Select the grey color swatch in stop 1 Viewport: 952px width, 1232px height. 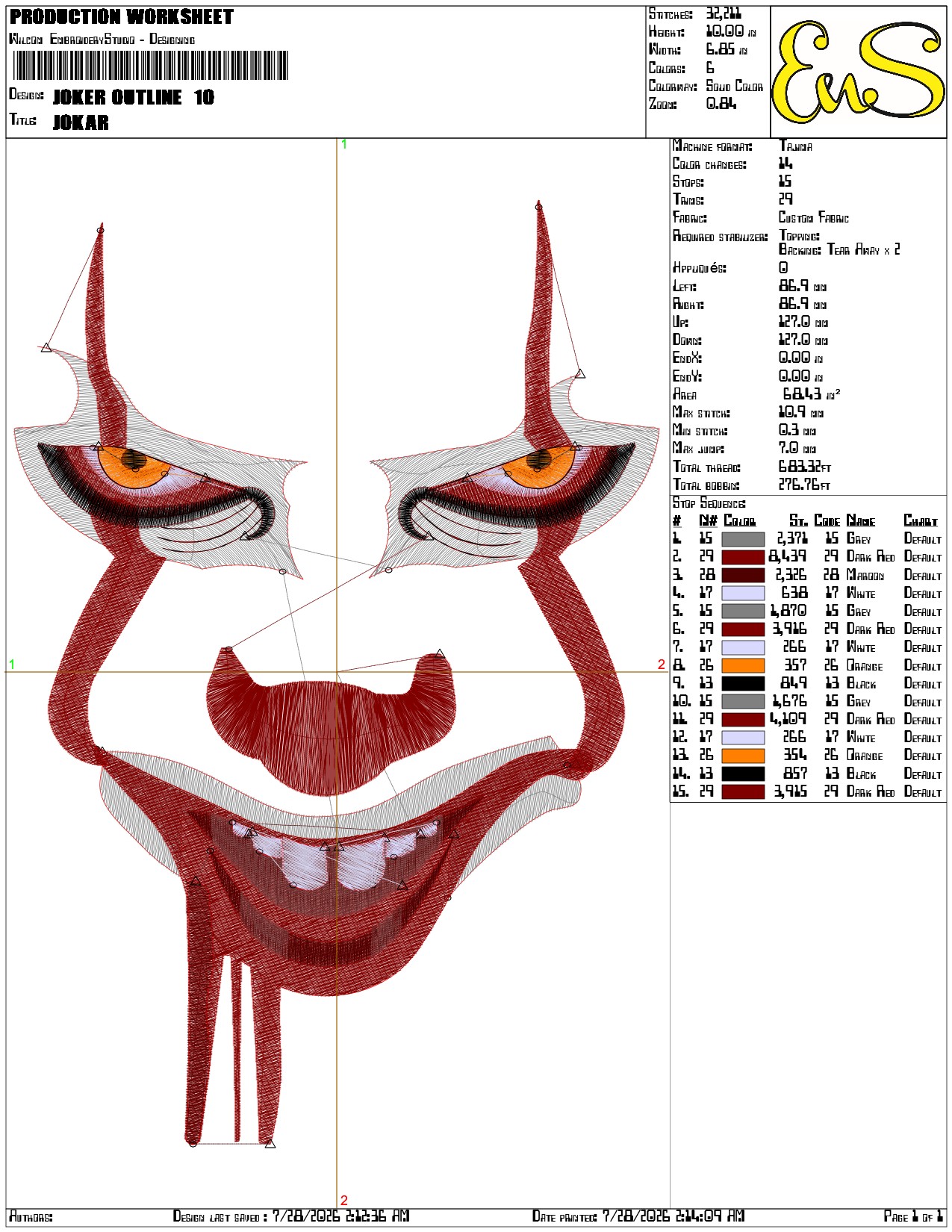click(x=743, y=539)
